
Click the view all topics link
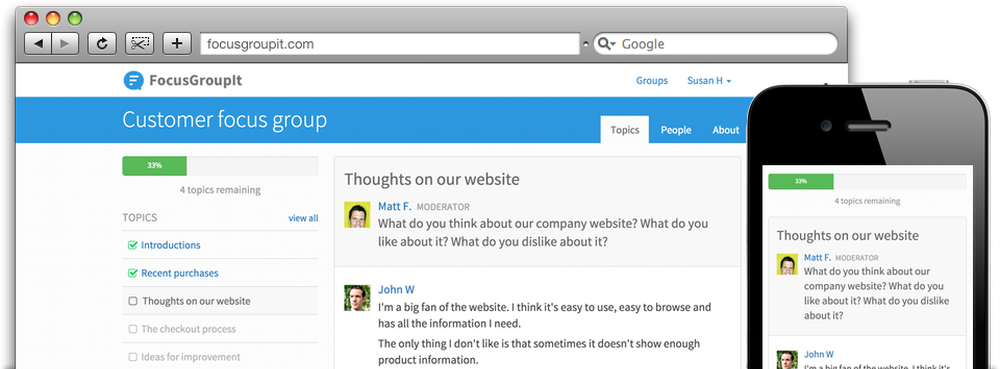[x=303, y=218]
